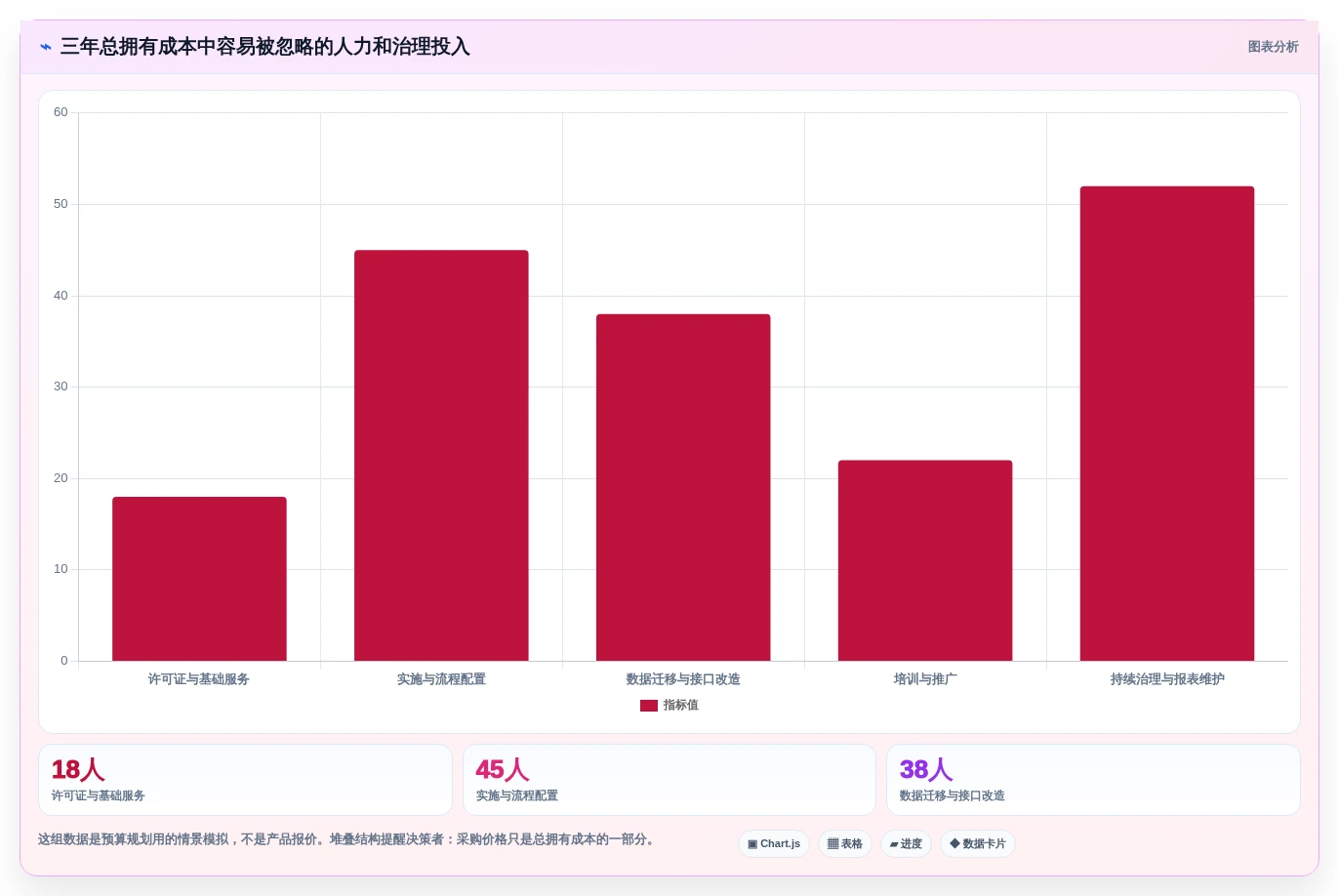Select the 许可证与基础服务 bar
This screenshot has width=1339, height=896.
pos(199,579)
